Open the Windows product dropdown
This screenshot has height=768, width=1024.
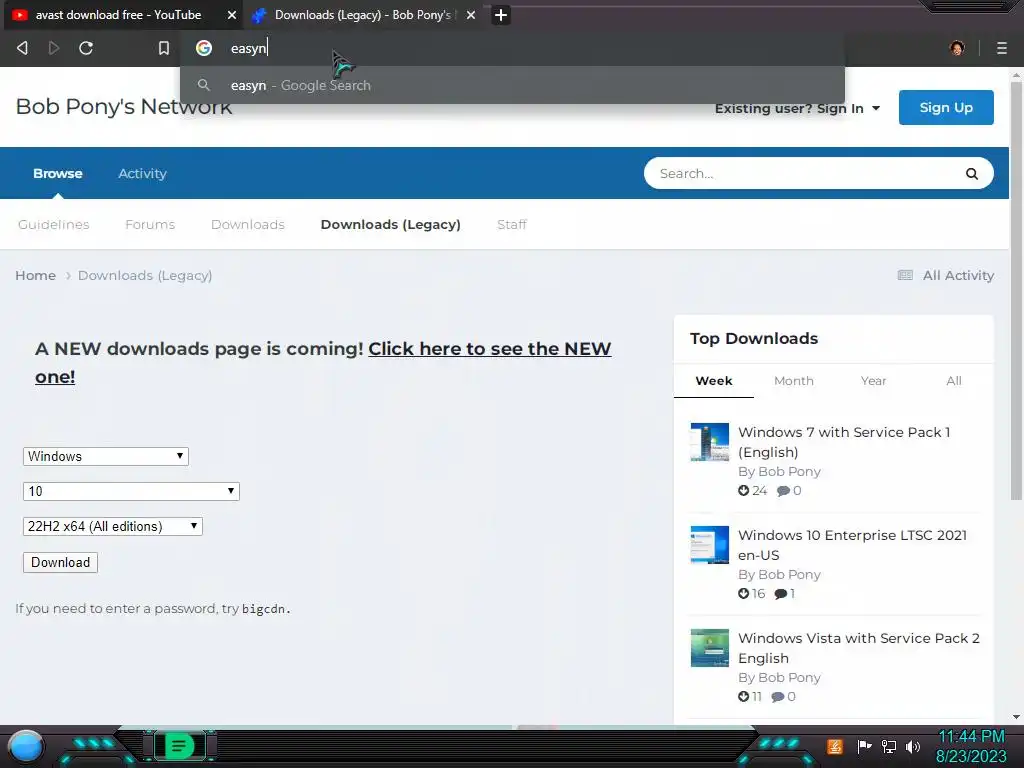pos(106,456)
